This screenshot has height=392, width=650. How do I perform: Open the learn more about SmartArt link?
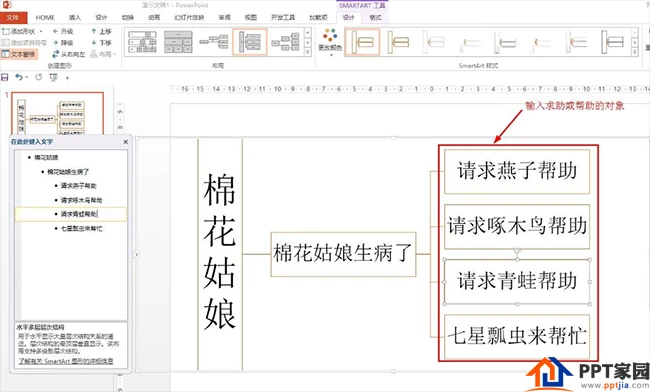pos(65,361)
